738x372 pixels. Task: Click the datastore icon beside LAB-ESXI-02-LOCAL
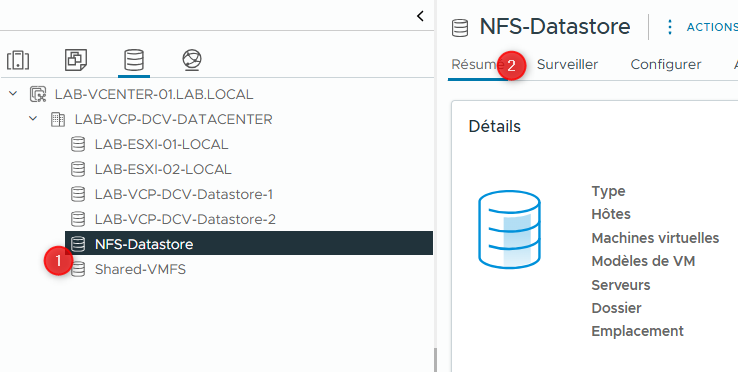[78, 169]
